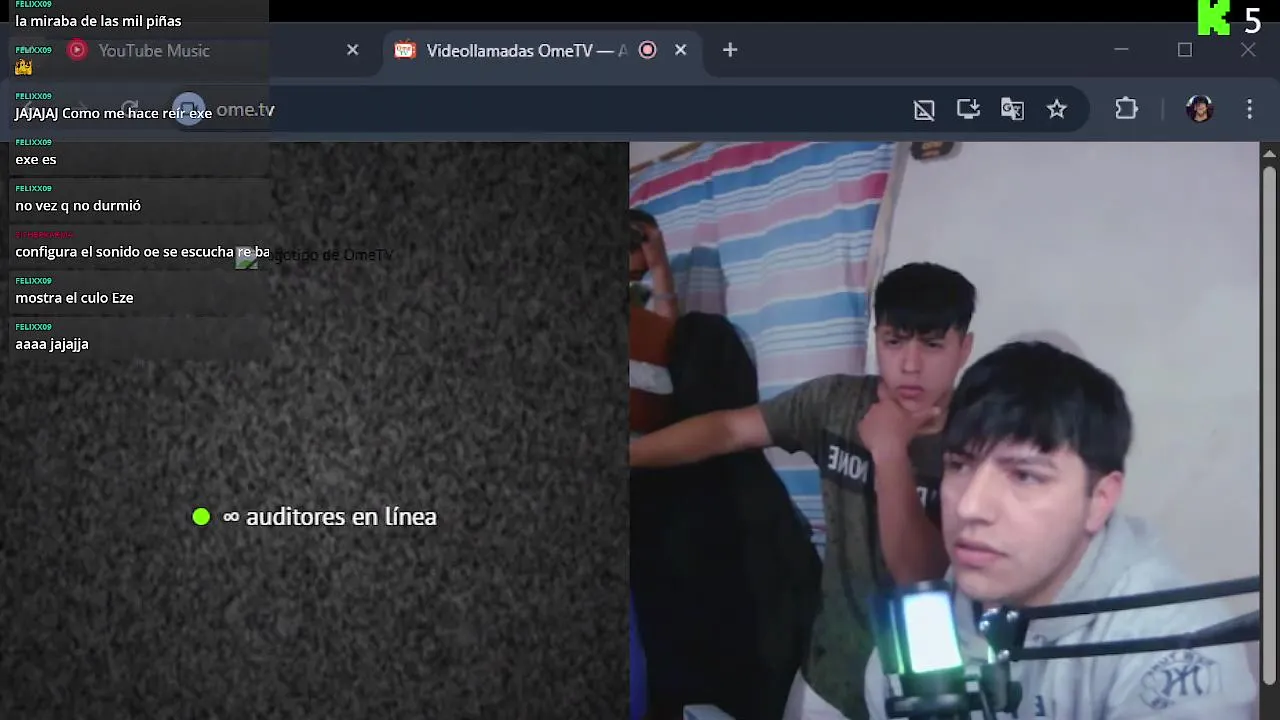Close the YouTube Music tab

pos(352,50)
